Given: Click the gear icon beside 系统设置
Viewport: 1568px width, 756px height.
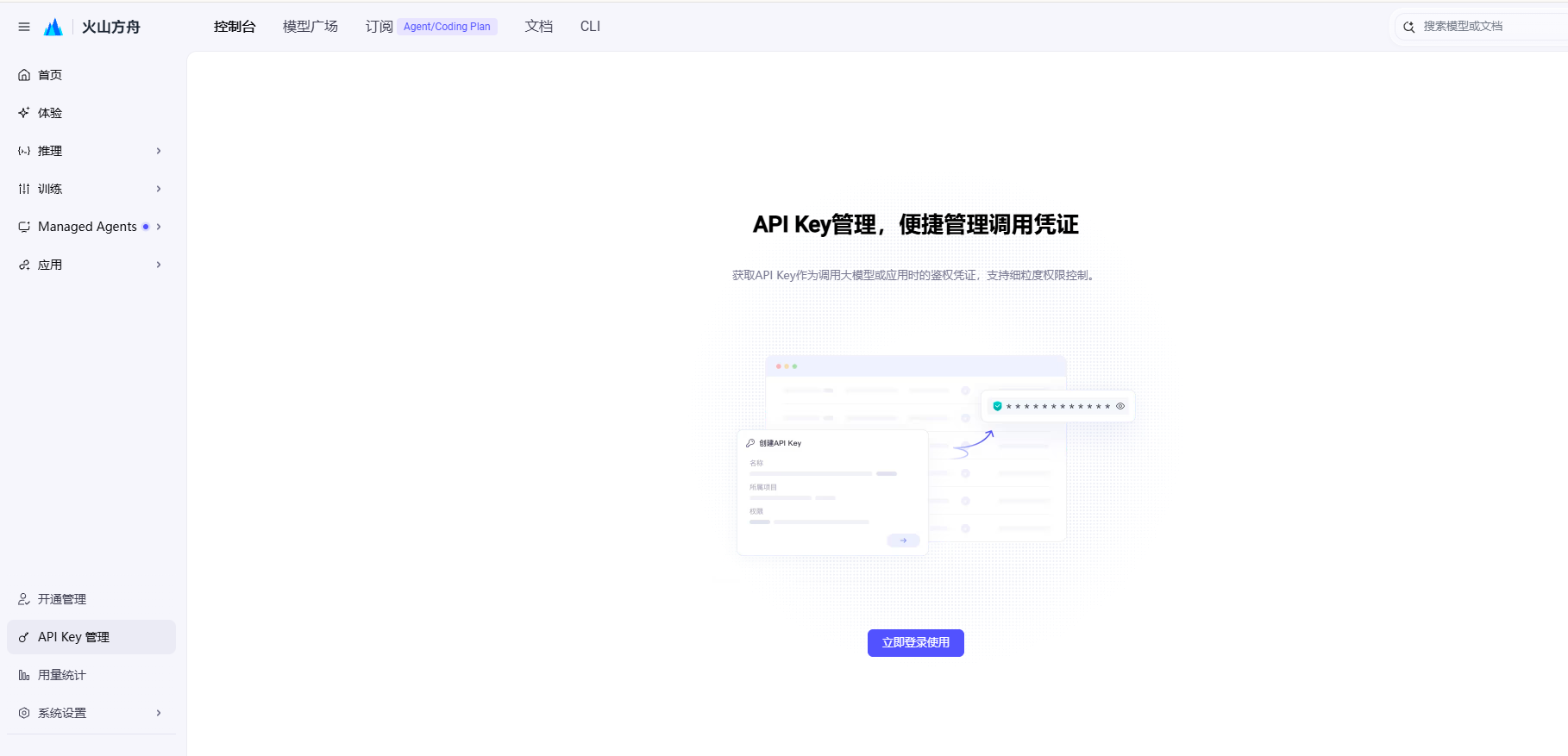Looking at the screenshot, I should tap(24, 713).
